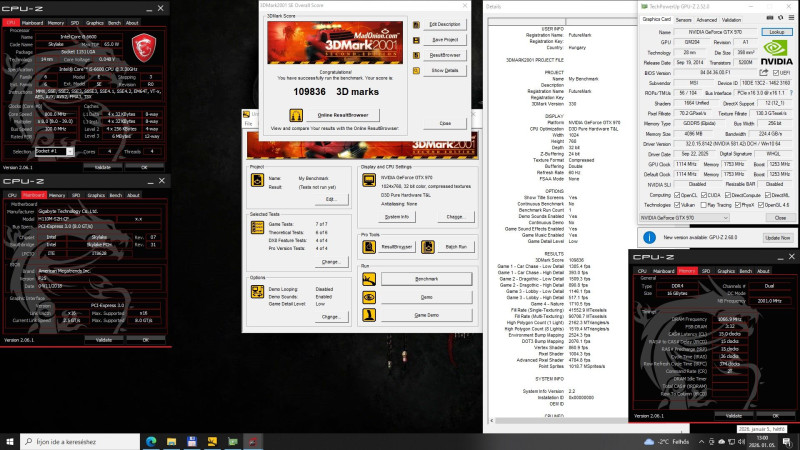Toggle the UEFI checkbox in GPU-Z
The image size is (800, 450).
[x=776, y=73]
